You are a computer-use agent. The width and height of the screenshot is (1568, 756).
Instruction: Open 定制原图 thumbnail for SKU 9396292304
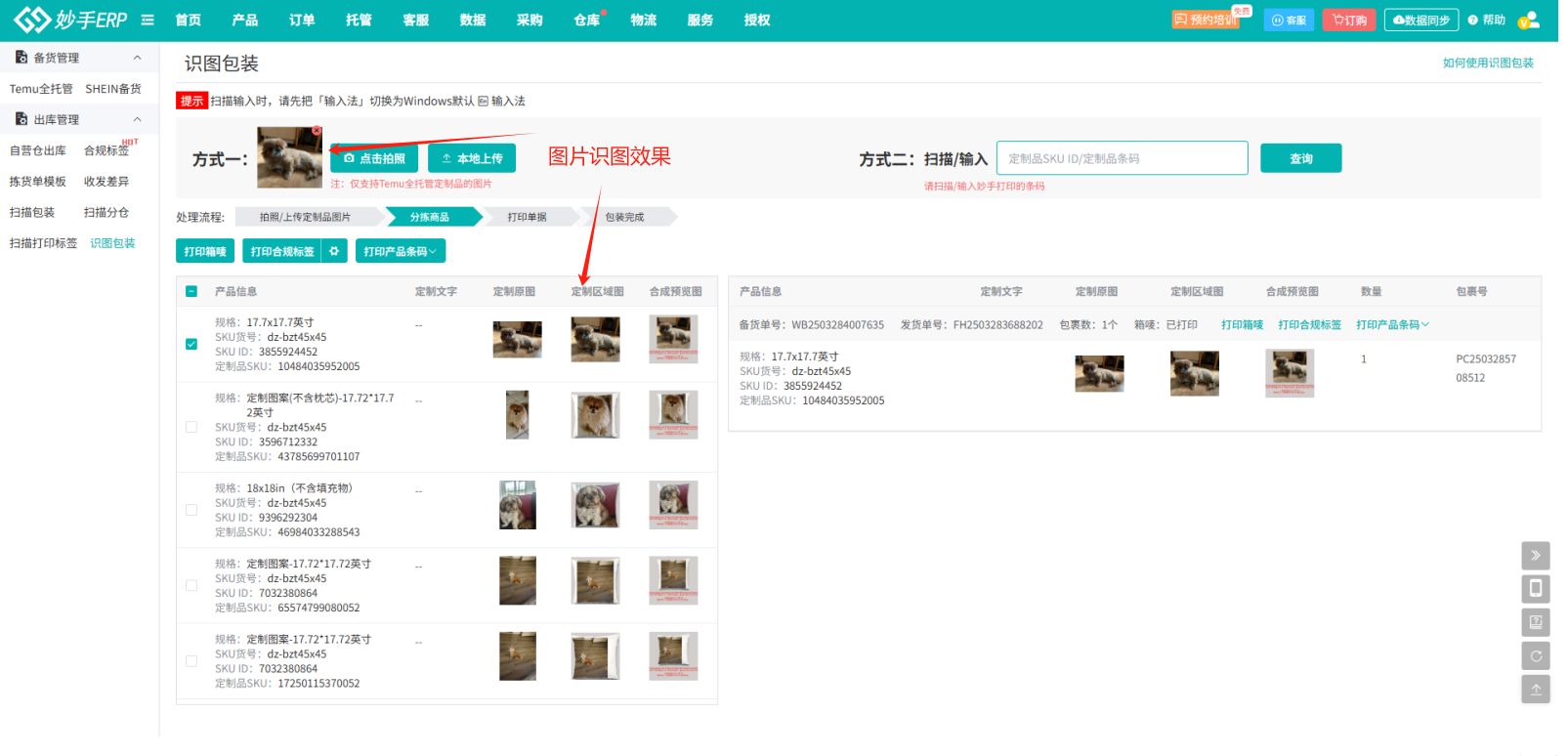(x=518, y=505)
